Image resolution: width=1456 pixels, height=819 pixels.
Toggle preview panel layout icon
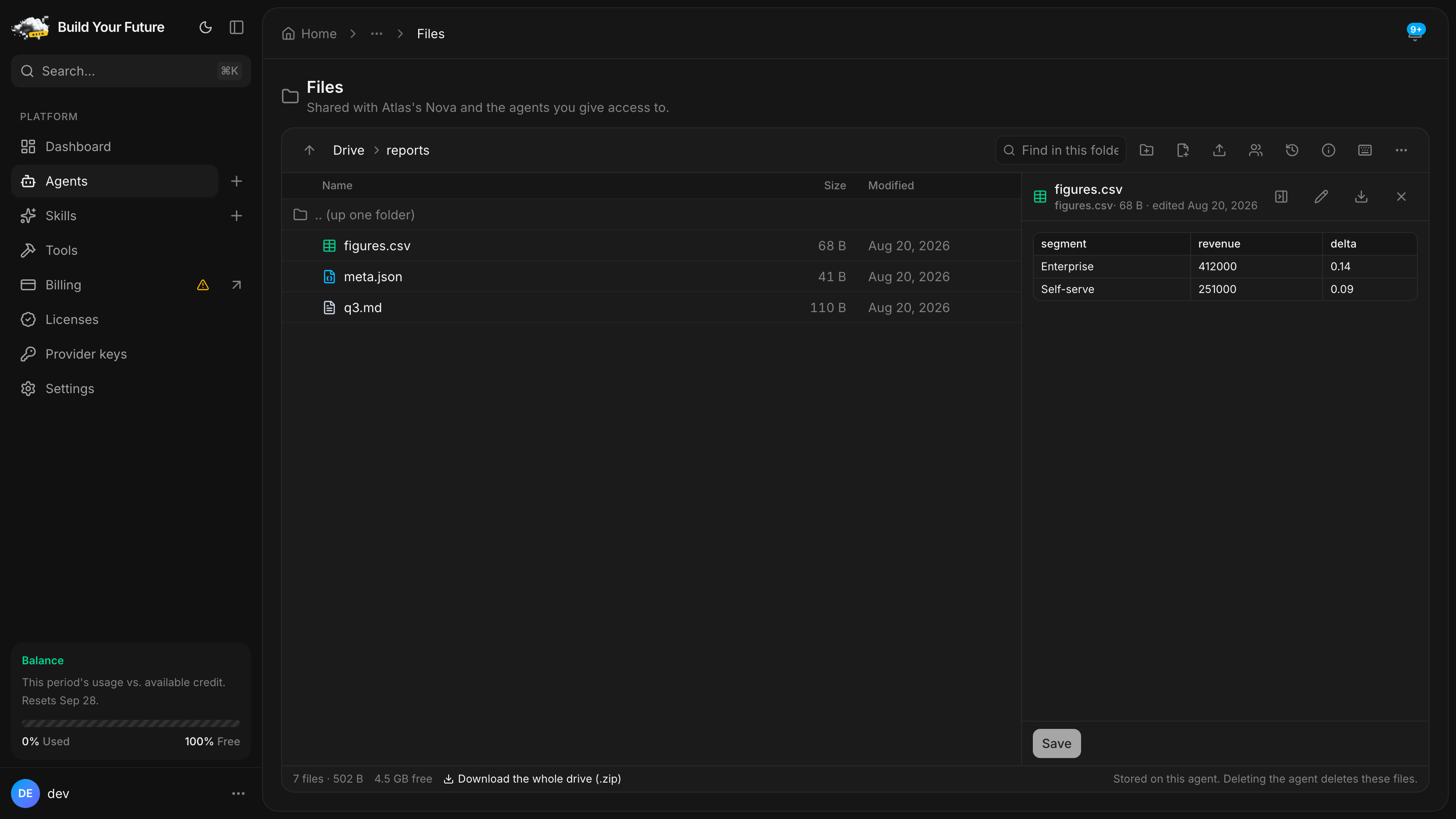pyautogui.click(x=1281, y=197)
